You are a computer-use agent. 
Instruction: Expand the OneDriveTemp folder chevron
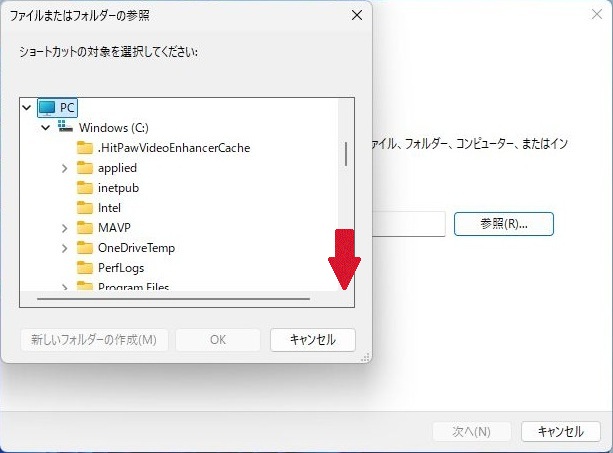pyautogui.click(x=65, y=247)
